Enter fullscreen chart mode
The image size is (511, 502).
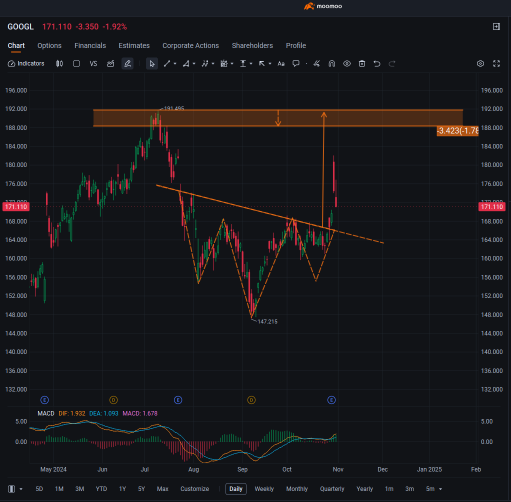(496, 64)
